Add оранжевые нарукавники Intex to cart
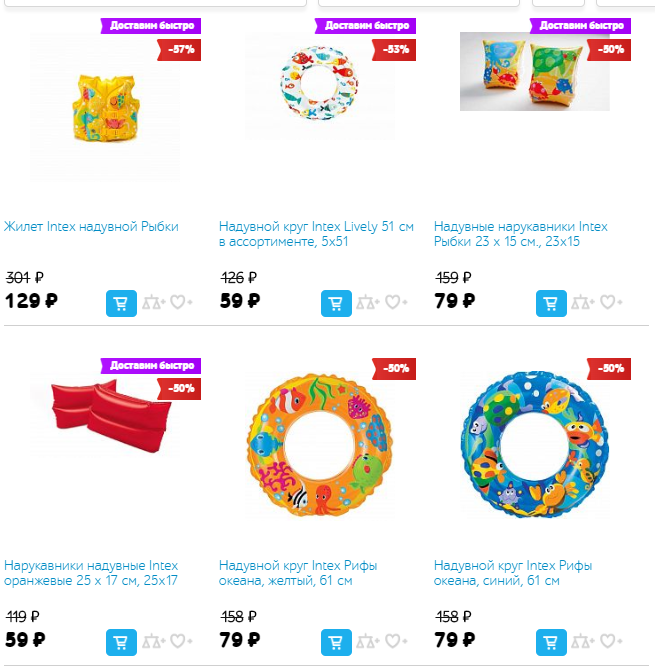This screenshot has width=655, height=671. pos(121,642)
